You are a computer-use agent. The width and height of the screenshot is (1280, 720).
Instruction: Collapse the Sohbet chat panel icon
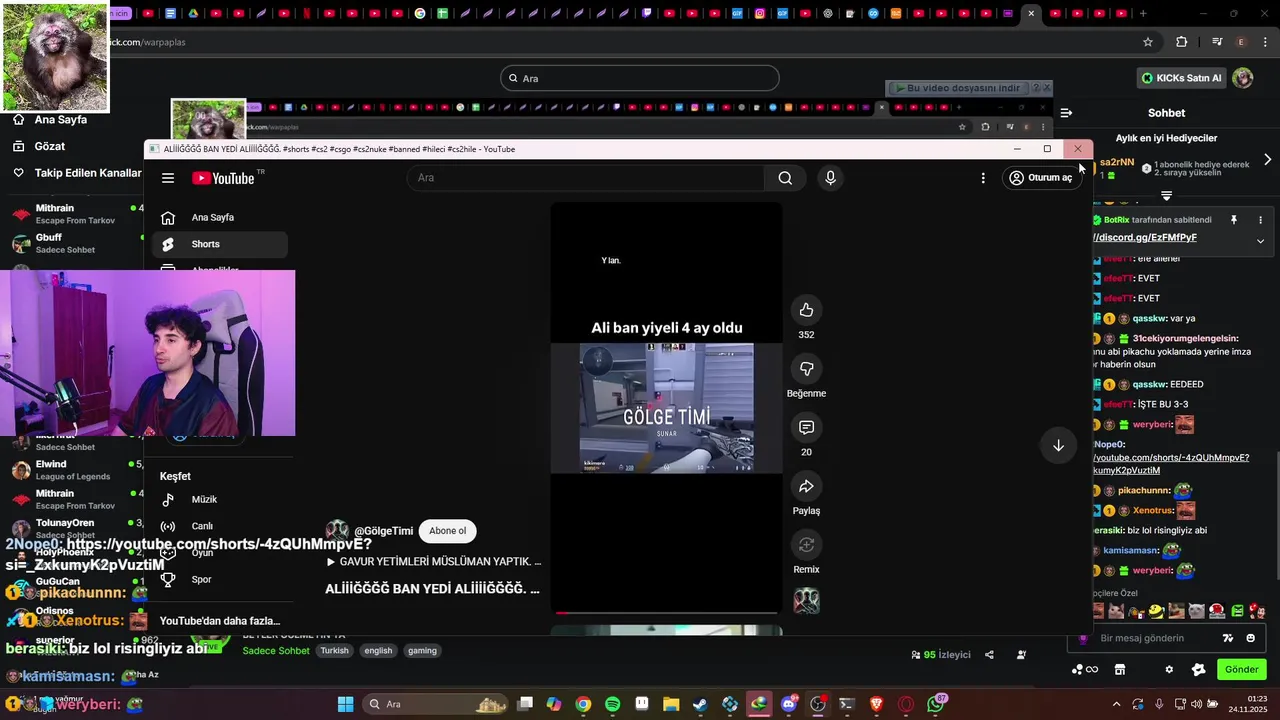pos(1066,113)
